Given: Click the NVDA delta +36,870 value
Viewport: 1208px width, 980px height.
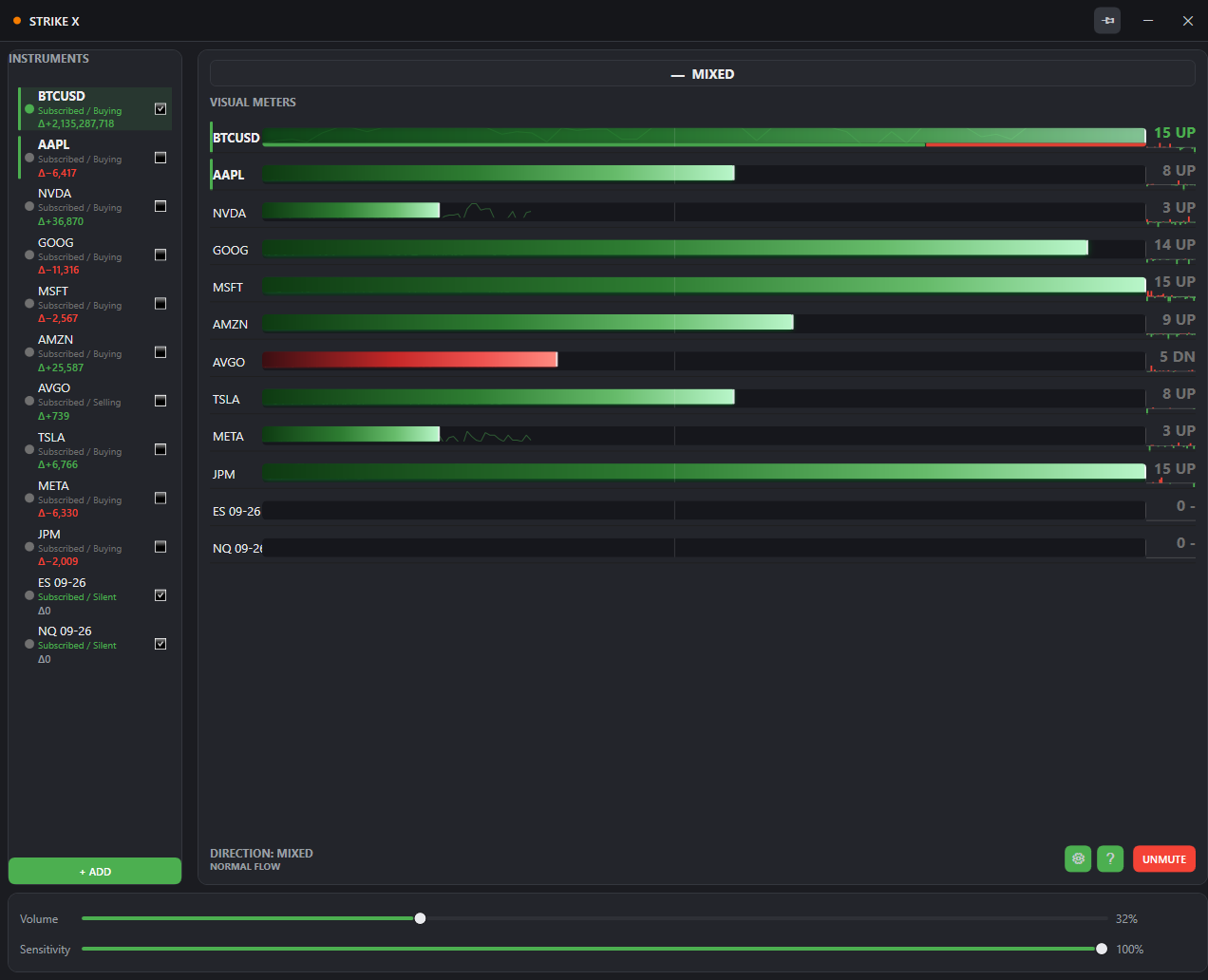Looking at the screenshot, I should tap(61, 221).
